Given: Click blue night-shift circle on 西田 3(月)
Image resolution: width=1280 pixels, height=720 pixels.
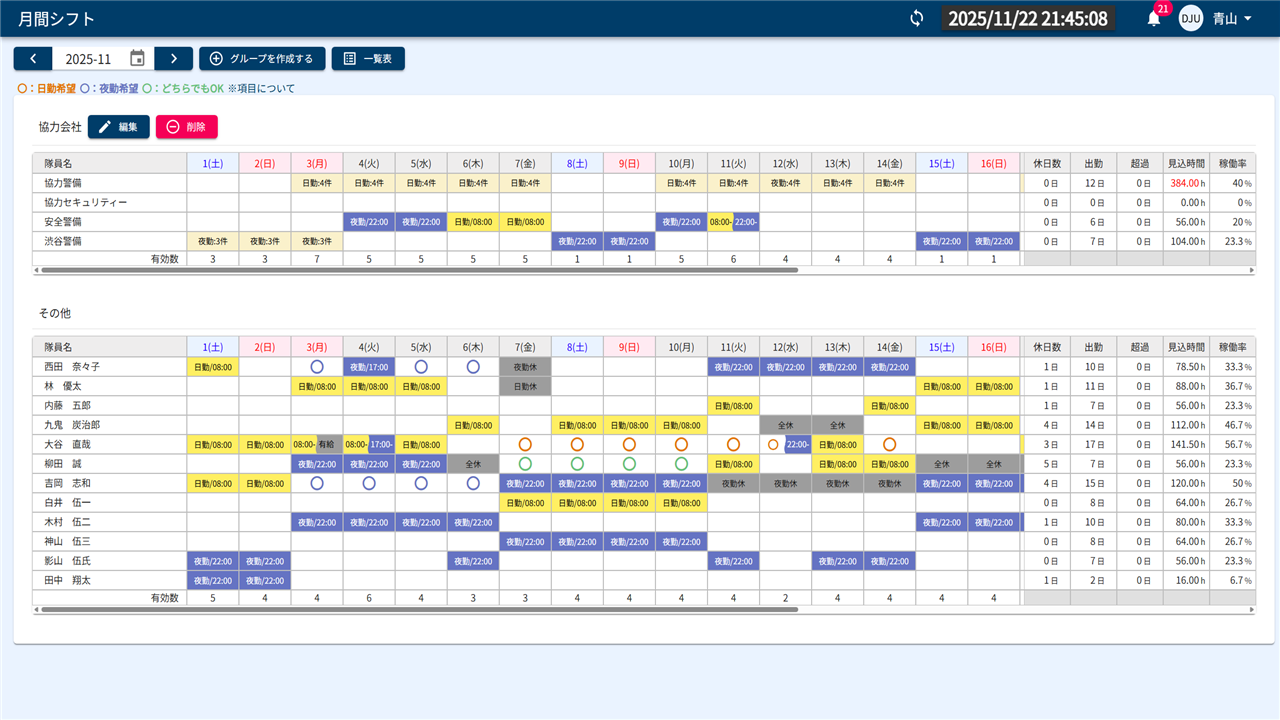Looking at the screenshot, I should coord(317,367).
